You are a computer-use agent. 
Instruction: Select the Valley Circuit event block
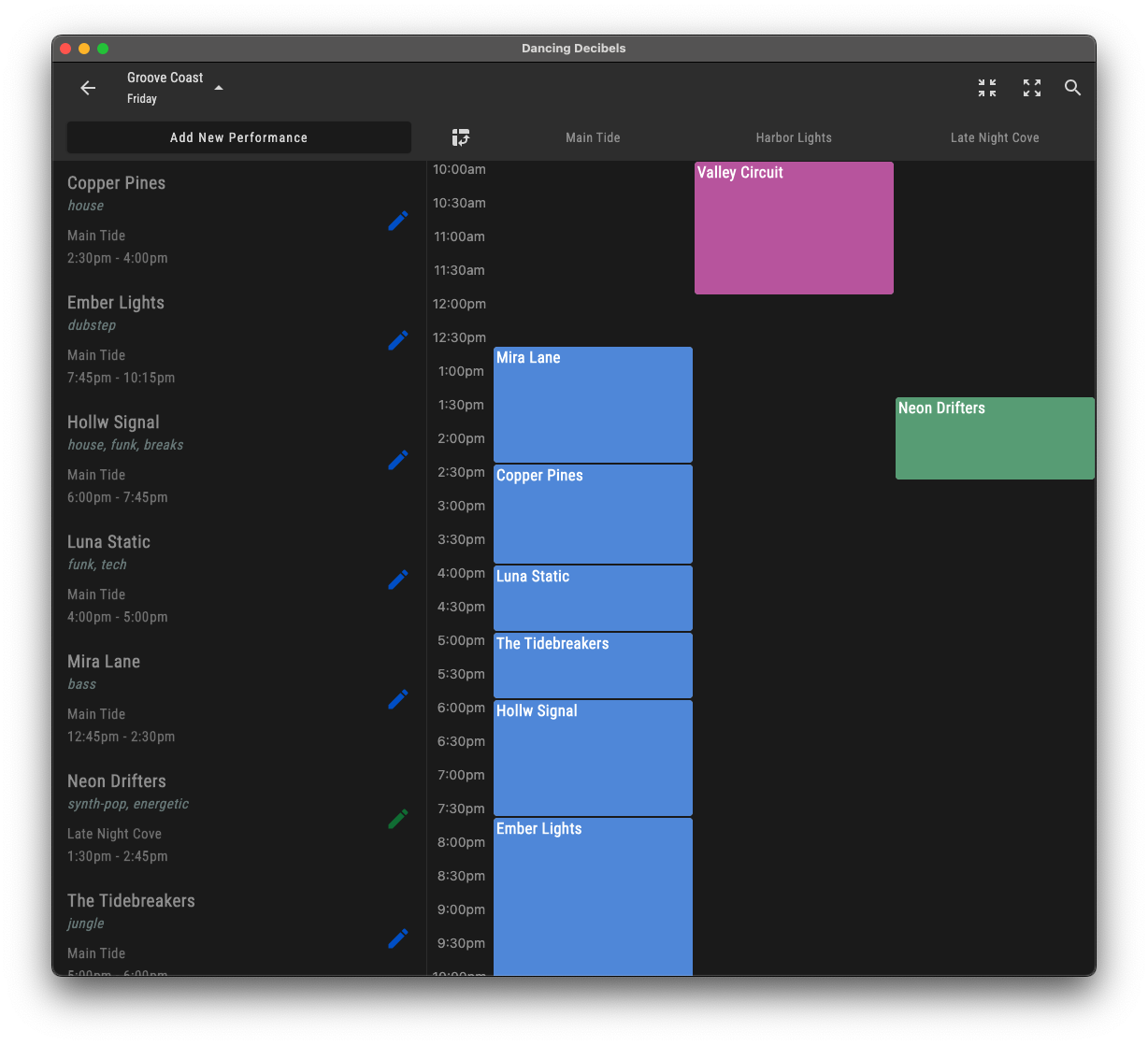click(793, 228)
